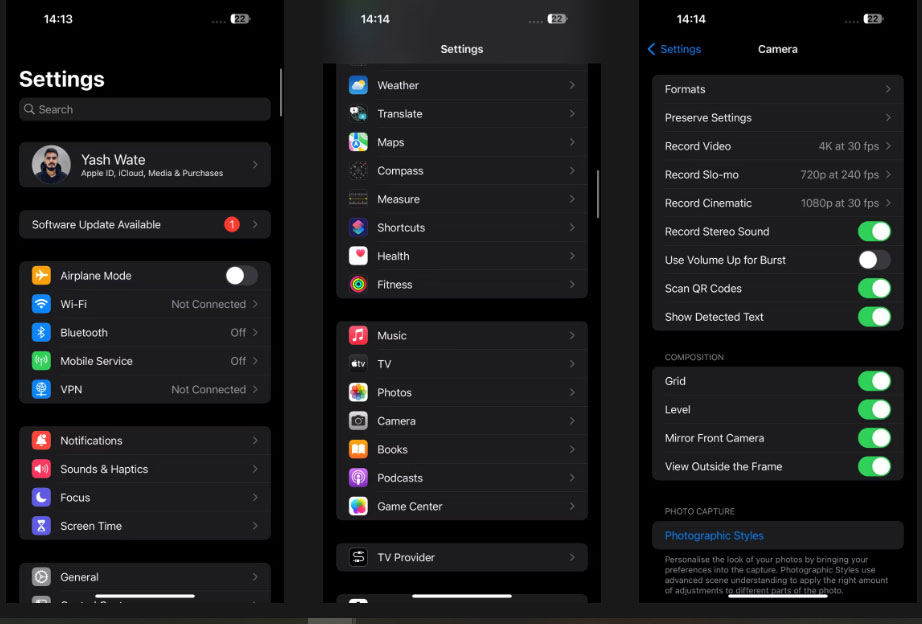Tap the TV Provider icon
922x624 pixels.
358,557
